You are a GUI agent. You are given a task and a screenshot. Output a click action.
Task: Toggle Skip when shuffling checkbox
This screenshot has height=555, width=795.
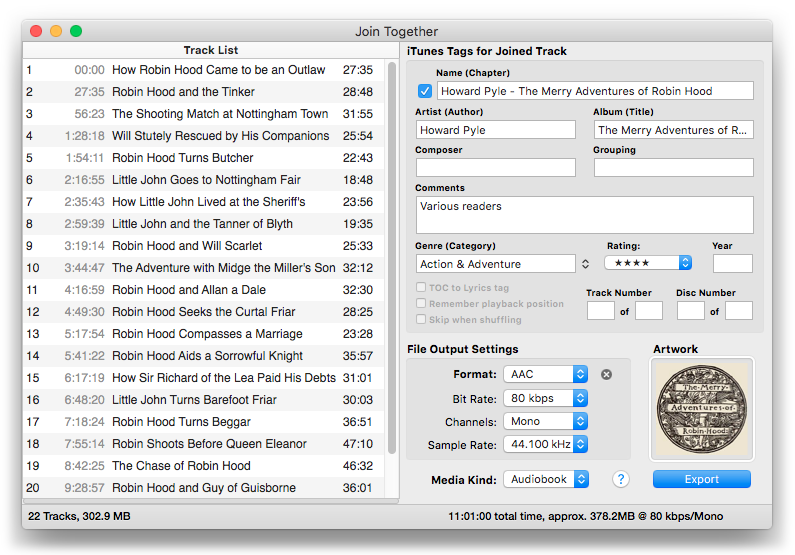tap(421, 319)
